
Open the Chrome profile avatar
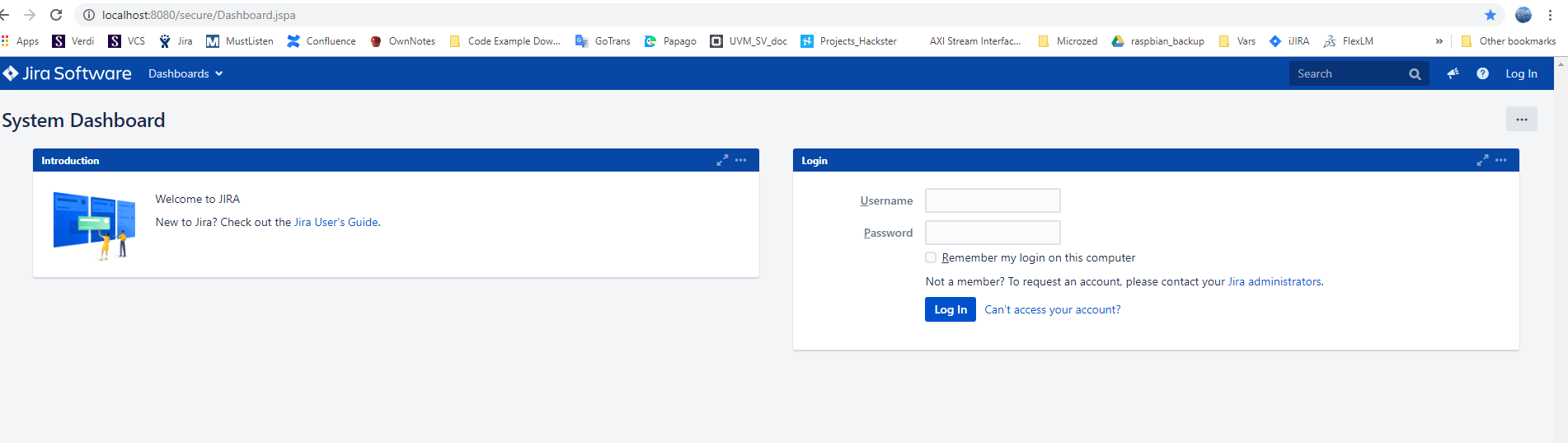coord(1523,15)
